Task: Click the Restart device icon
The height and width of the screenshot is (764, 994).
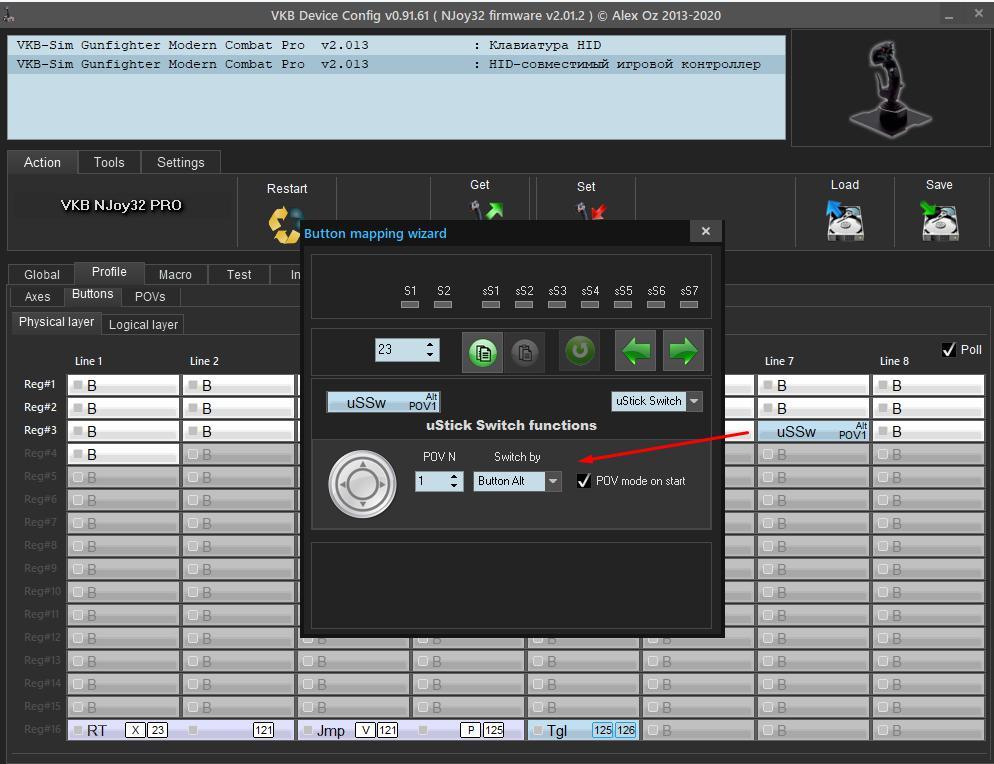Action: tap(285, 225)
